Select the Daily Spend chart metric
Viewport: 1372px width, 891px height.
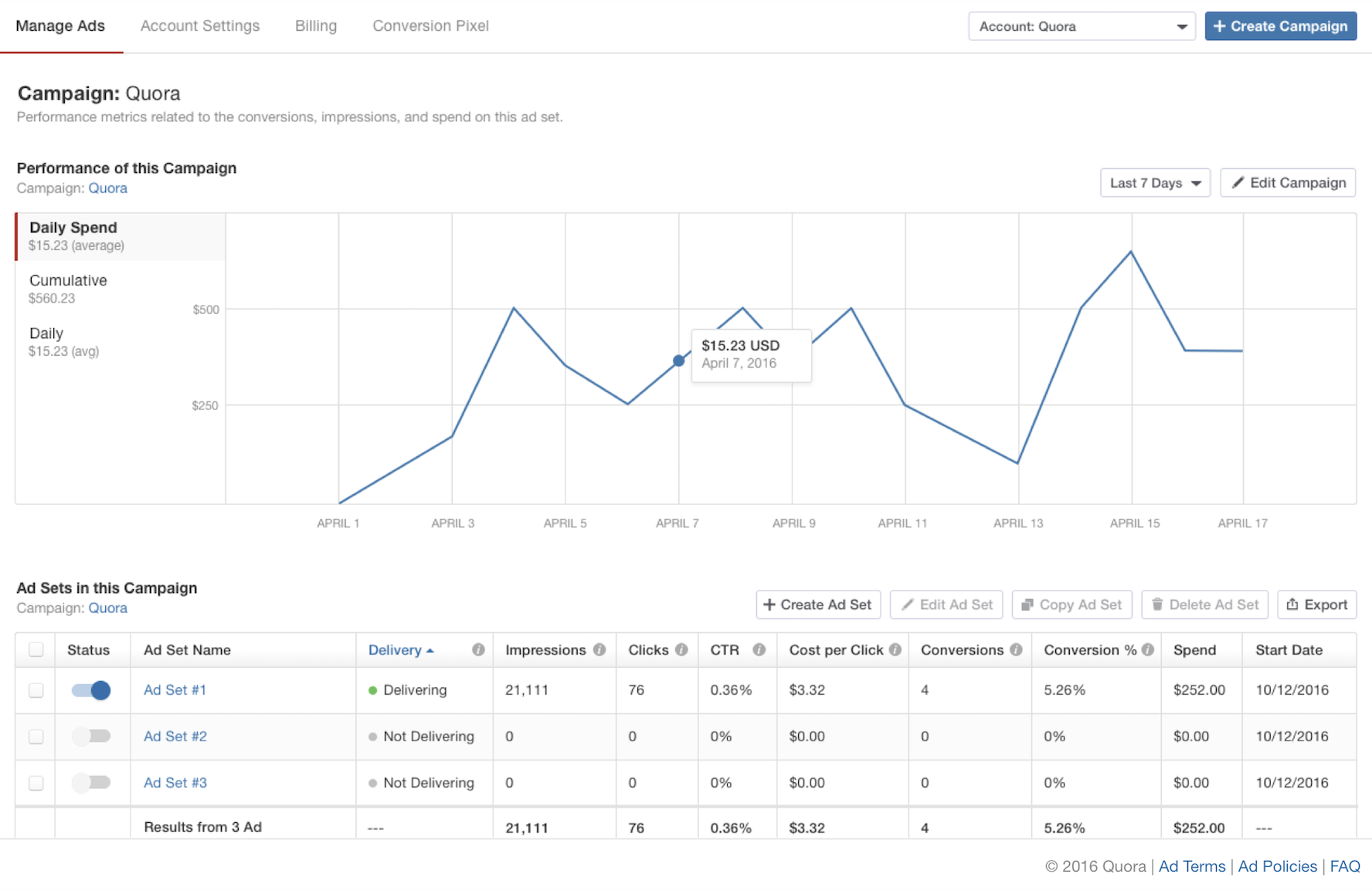[121, 236]
